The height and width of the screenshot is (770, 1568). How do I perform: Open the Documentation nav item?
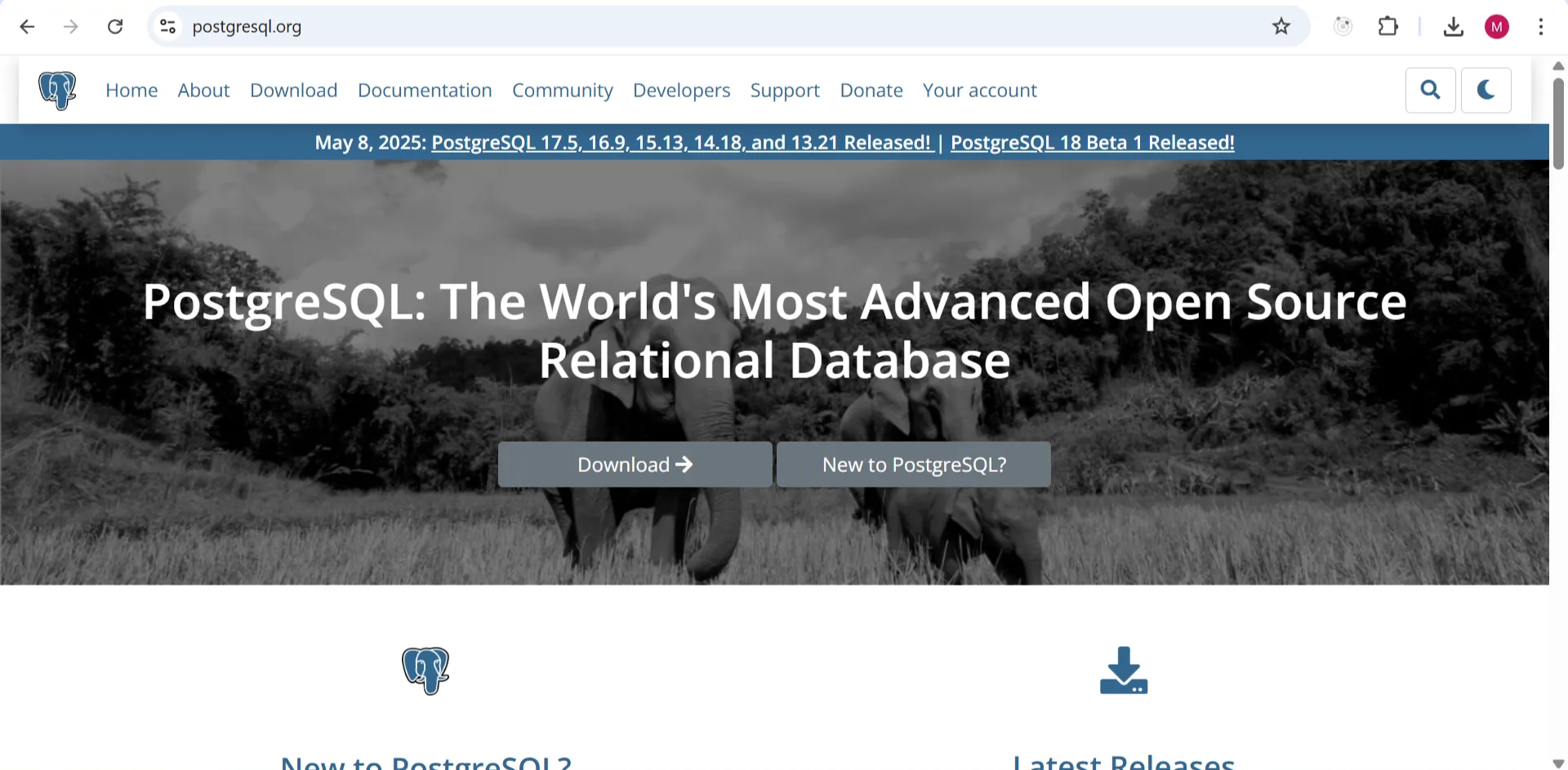pyautogui.click(x=425, y=90)
